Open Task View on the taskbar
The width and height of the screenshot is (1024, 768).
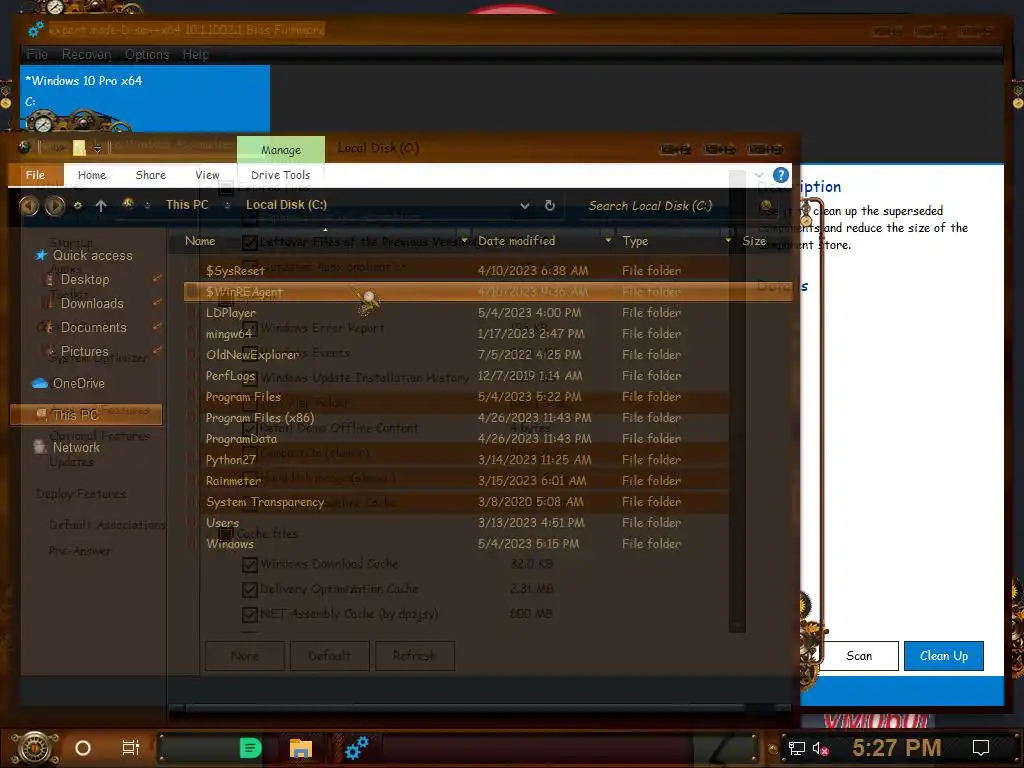[x=131, y=748]
